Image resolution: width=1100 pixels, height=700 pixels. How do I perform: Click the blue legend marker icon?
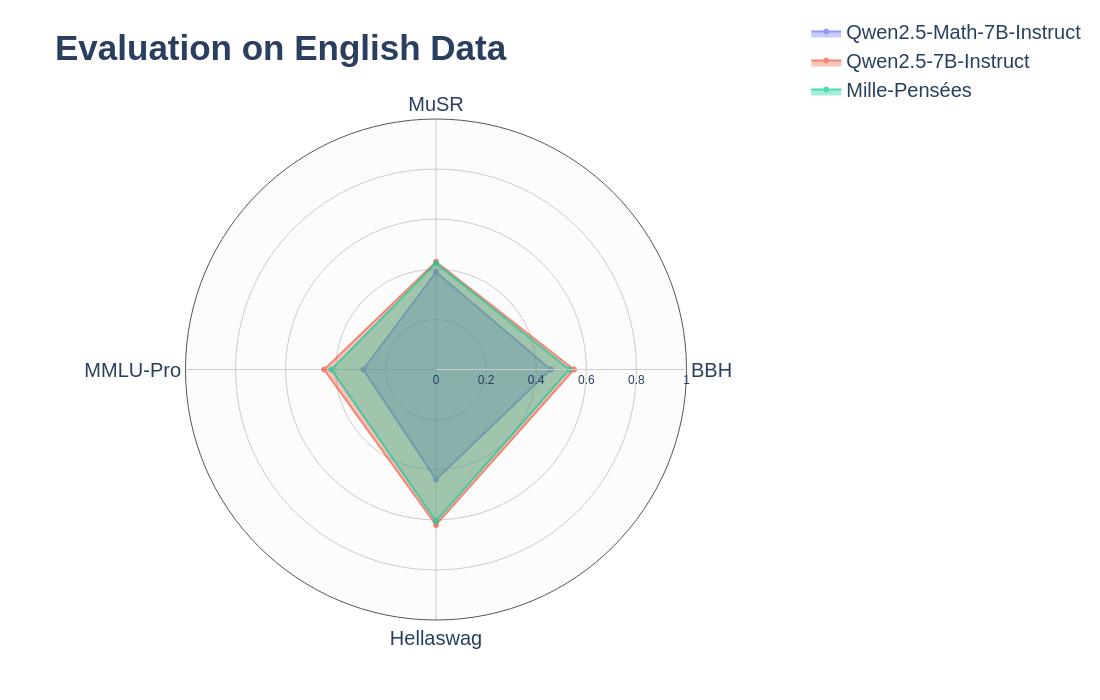tap(826, 33)
